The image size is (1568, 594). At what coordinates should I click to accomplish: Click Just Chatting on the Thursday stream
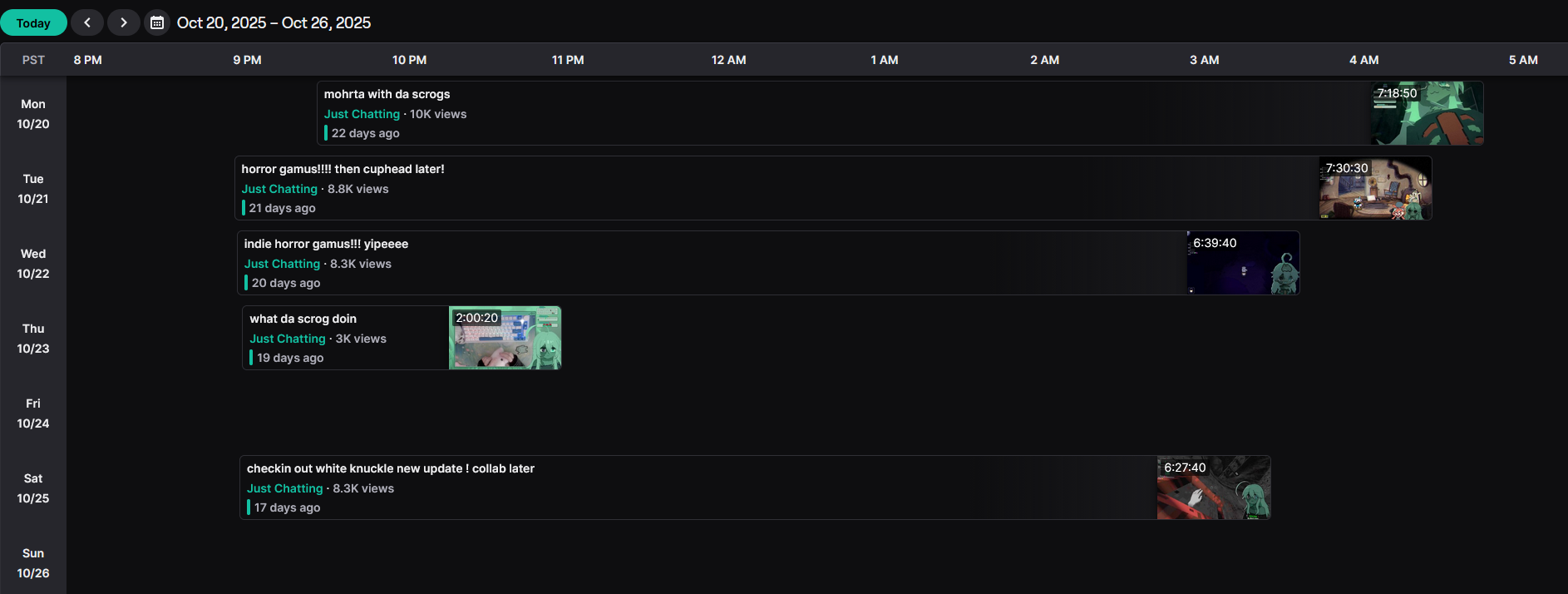288,339
